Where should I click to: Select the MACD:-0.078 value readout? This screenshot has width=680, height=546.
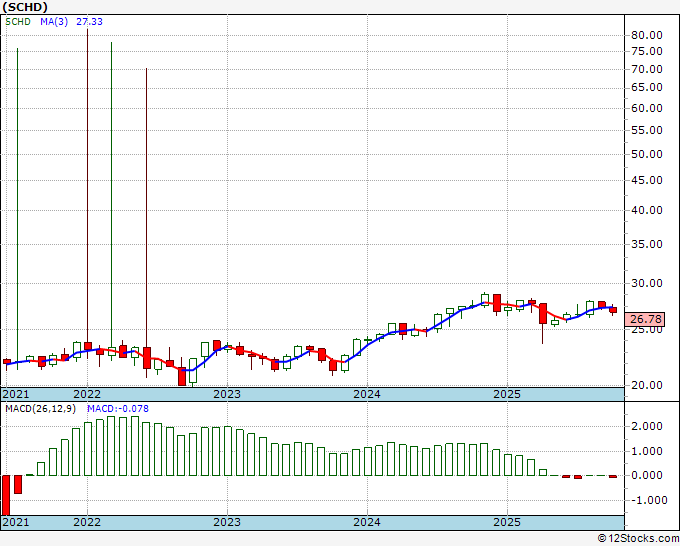(x=118, y=409)
